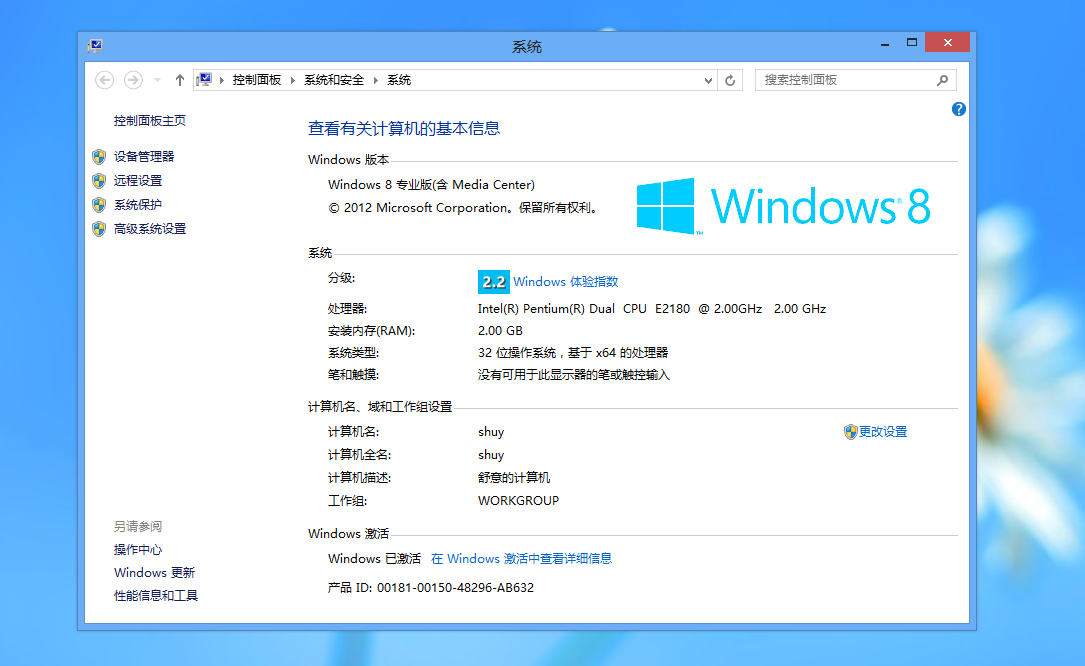Click the 更改设置 link
The height and width of the screenshot is (666, 1085).
(x=883, y=432)
